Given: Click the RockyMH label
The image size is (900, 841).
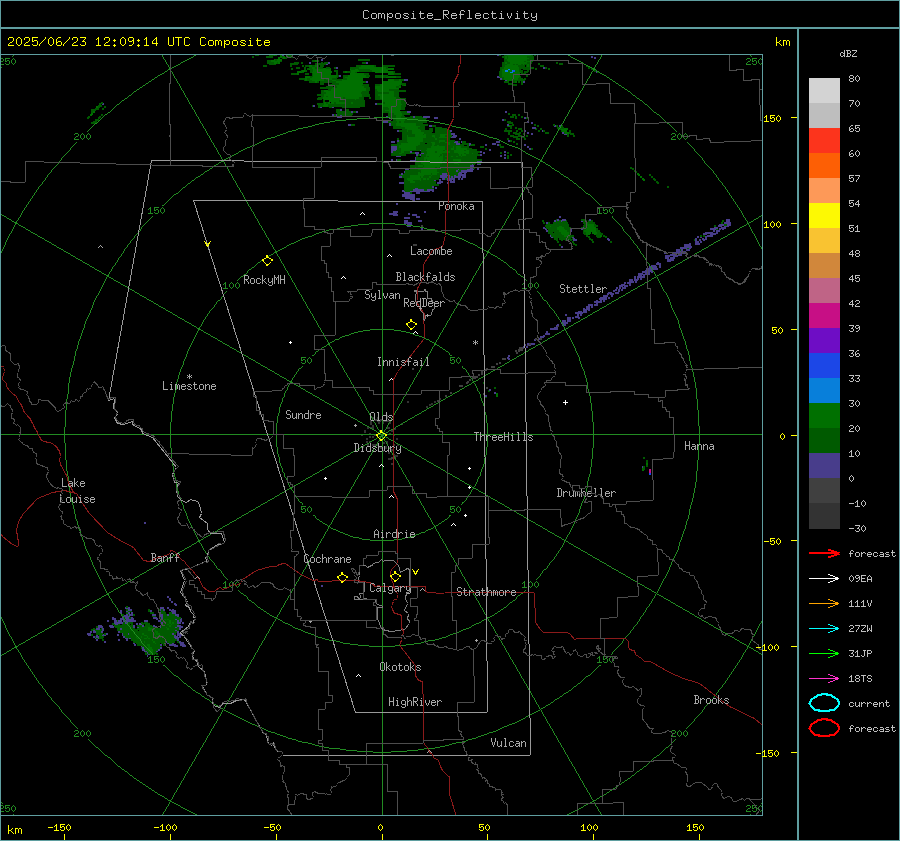Looking at the screenshot, I should click(264, 280).
